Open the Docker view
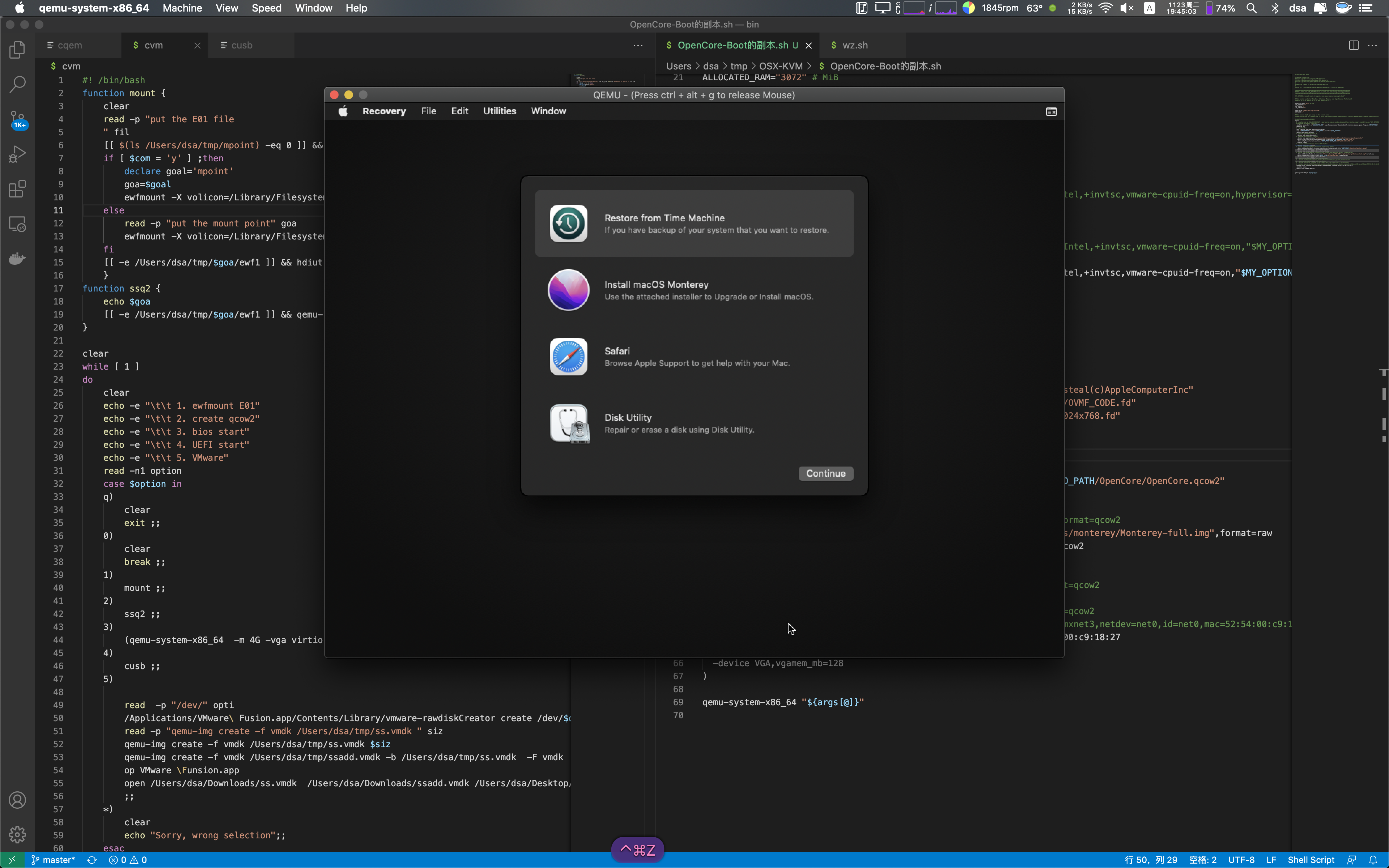The image size is (1389, 868). 17,258
